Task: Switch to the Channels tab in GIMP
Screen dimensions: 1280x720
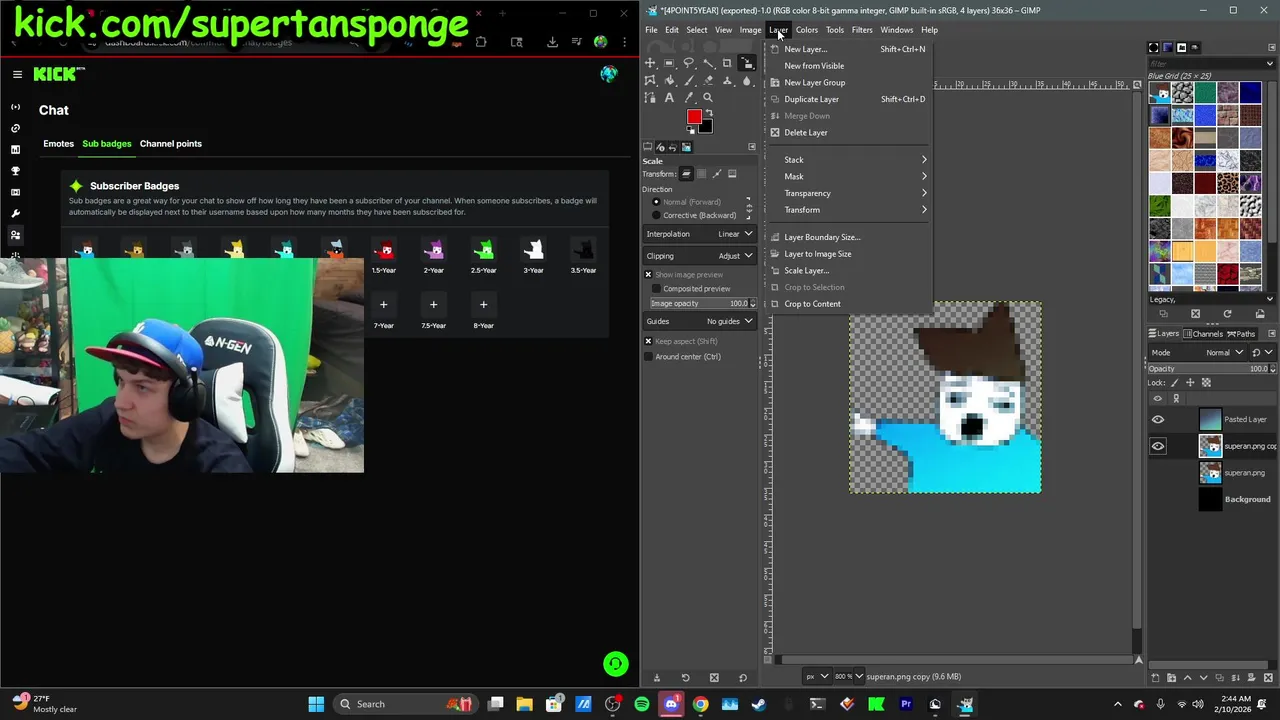Action: pyautogui.click(x=1203, y=334)
